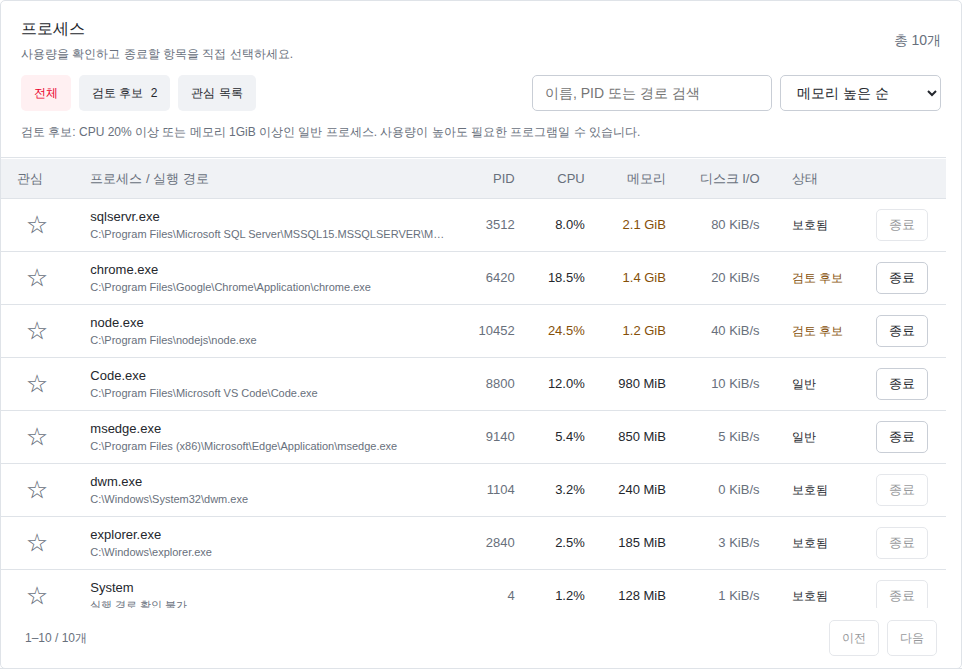The width and height of the screenshot is (962, 669).
Task: Click the 종료 button for msedge.exe
Action: (902, 437)
